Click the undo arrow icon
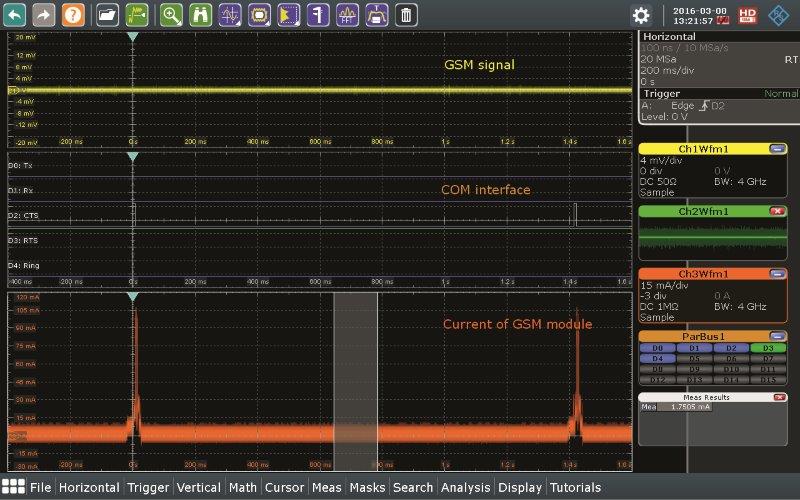 (x=16, y=14)
